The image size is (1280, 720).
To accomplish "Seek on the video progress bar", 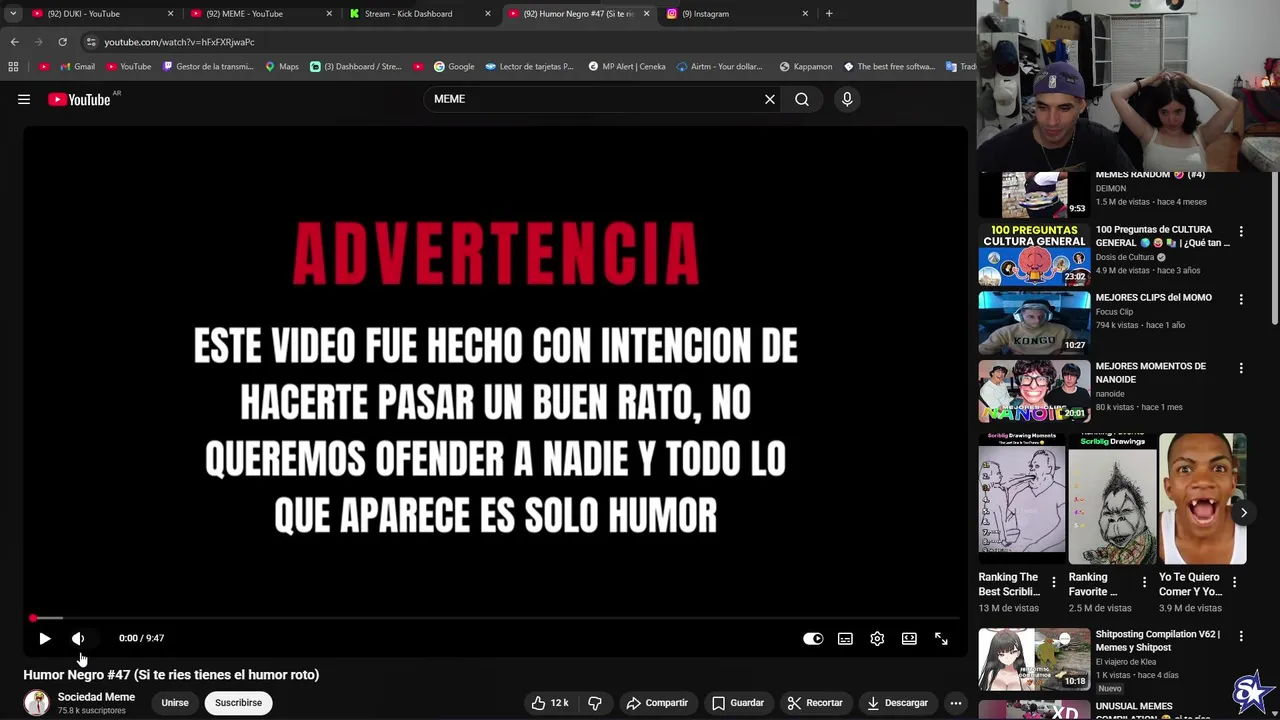I will pos(495,618).
